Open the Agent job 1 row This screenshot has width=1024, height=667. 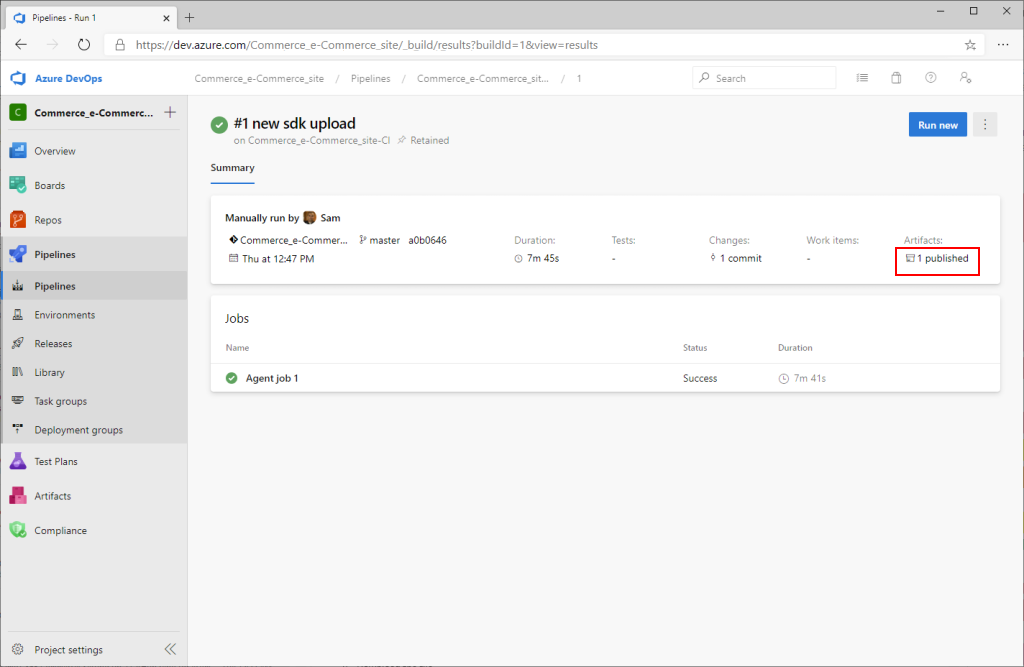tap(272, 378)
